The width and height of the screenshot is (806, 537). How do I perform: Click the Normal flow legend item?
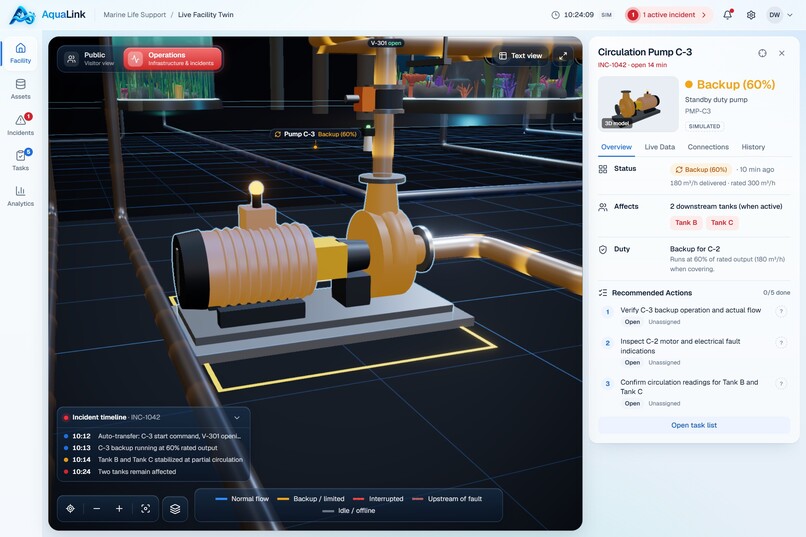pyautogui.click(x=242, y=498)
